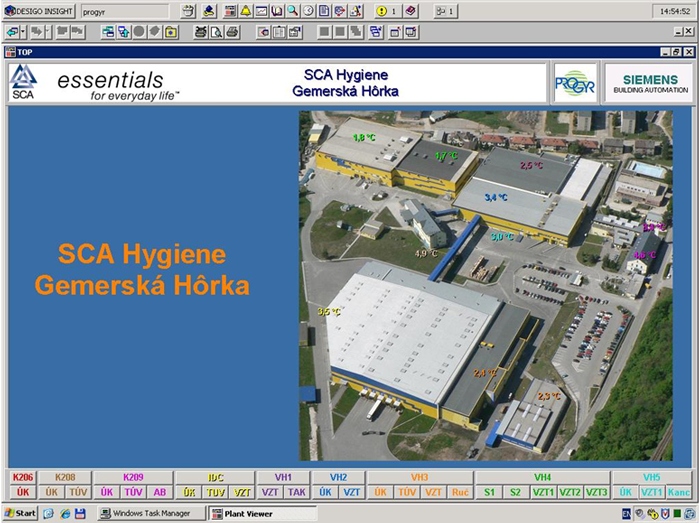
Task: Click the new window icon with red corner
Action: 395,32
